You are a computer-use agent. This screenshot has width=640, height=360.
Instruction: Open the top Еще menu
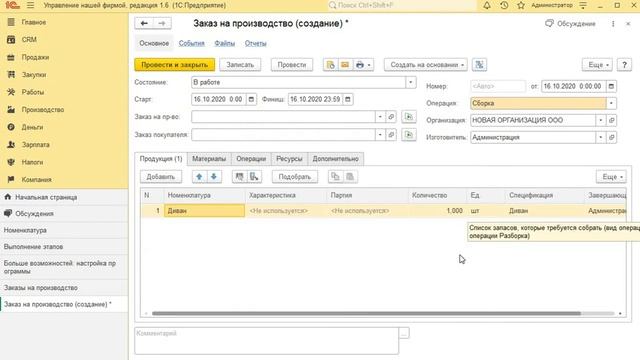(597, 64)
